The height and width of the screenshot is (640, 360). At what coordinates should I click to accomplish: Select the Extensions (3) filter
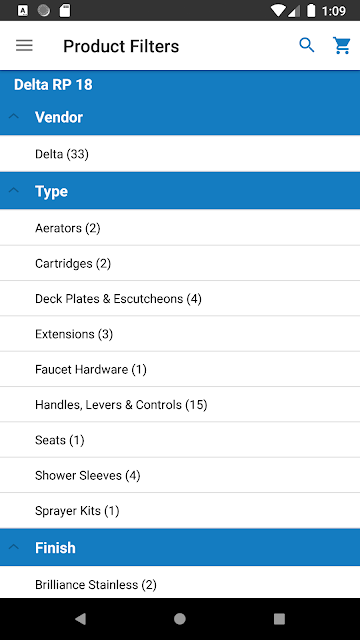[180, 334]
